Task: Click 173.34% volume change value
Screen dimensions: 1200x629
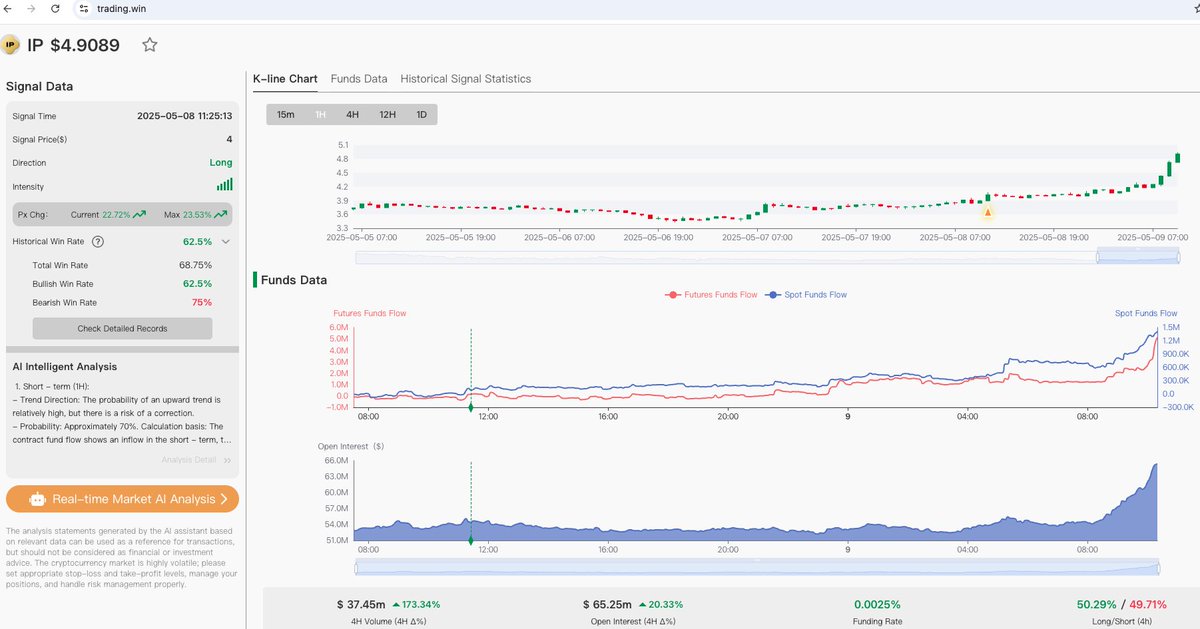Action: tap(415, 605)
